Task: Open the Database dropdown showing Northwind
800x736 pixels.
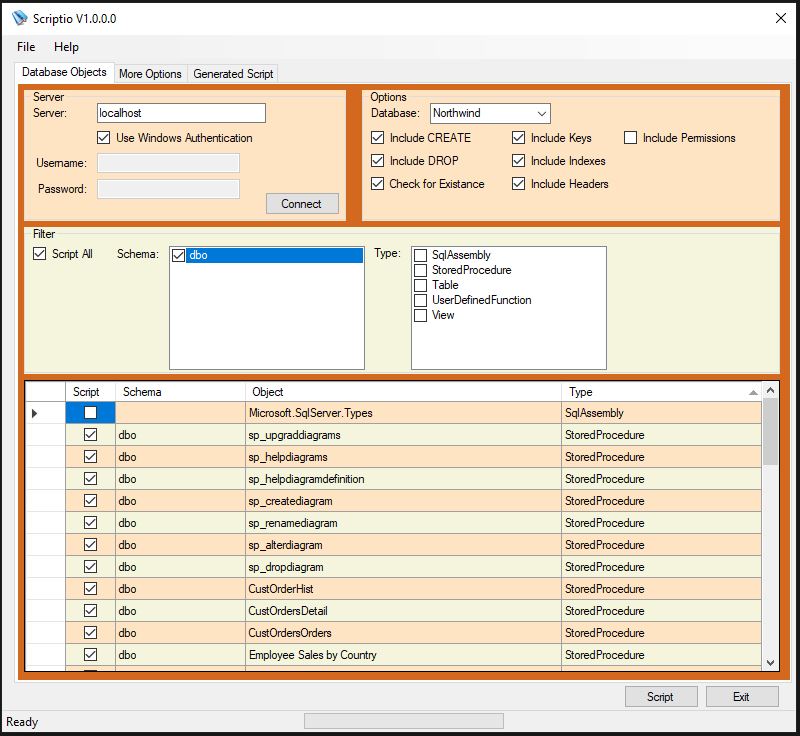Action: tap(490, 113)
